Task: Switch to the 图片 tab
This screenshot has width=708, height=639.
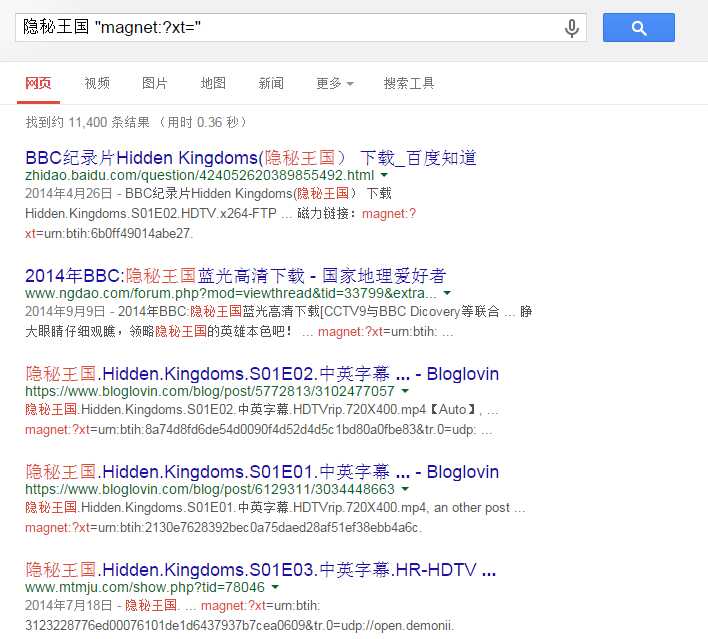Action: pos(155,83)
